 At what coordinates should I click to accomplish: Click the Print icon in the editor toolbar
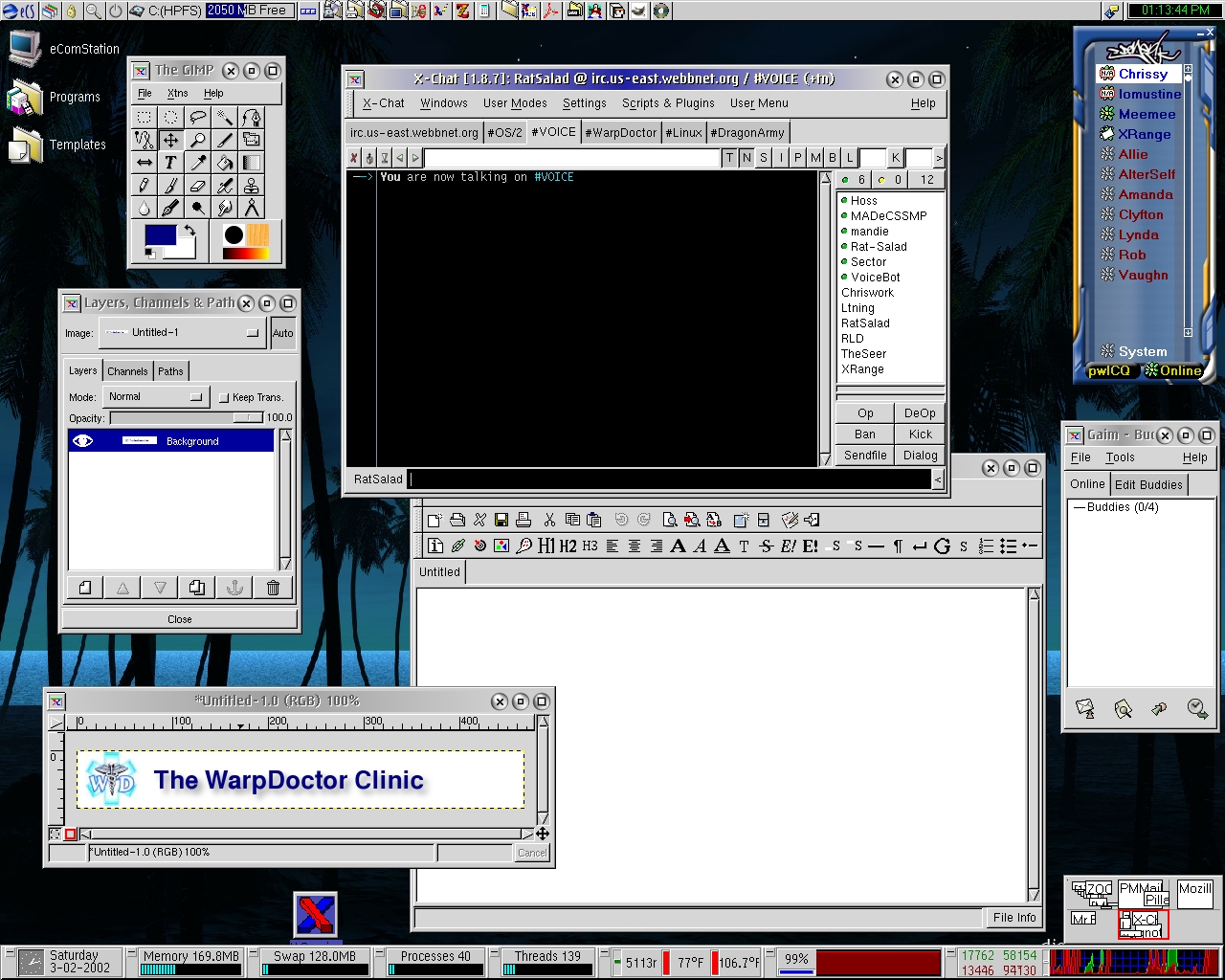tap(523, 520)
